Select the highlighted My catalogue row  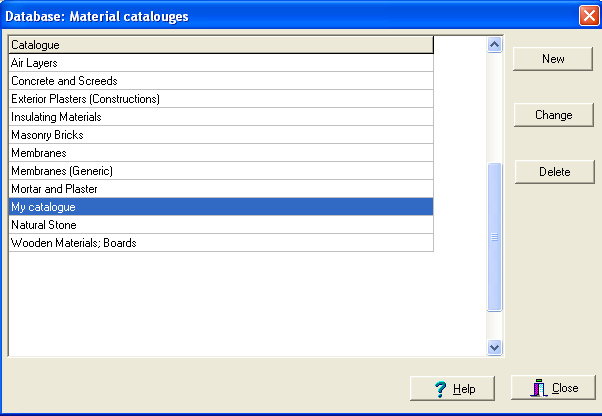pyautogui.click(x=221, y=207)
